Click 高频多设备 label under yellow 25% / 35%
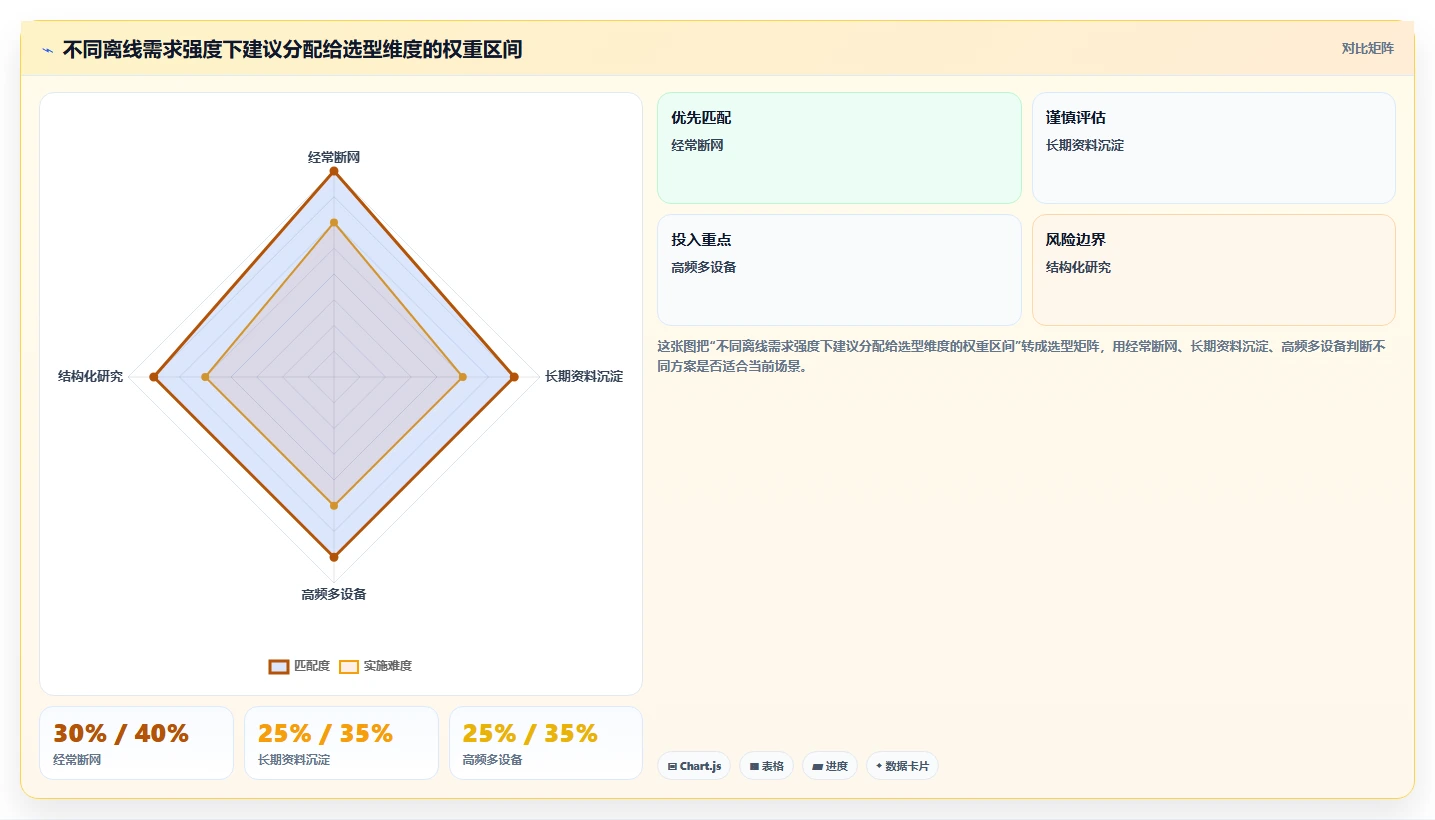This screenshot has width=1435, height=820. coord(492,760)
